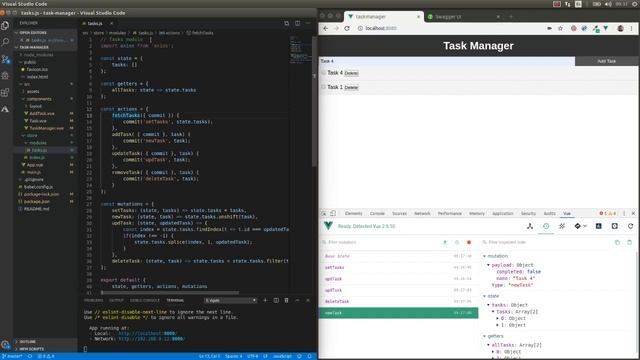The width and height of the screenshot is (640, 360).
Task: Open the Vue devtools Events view
Action: pyautogui.click(x=562, y=226)
